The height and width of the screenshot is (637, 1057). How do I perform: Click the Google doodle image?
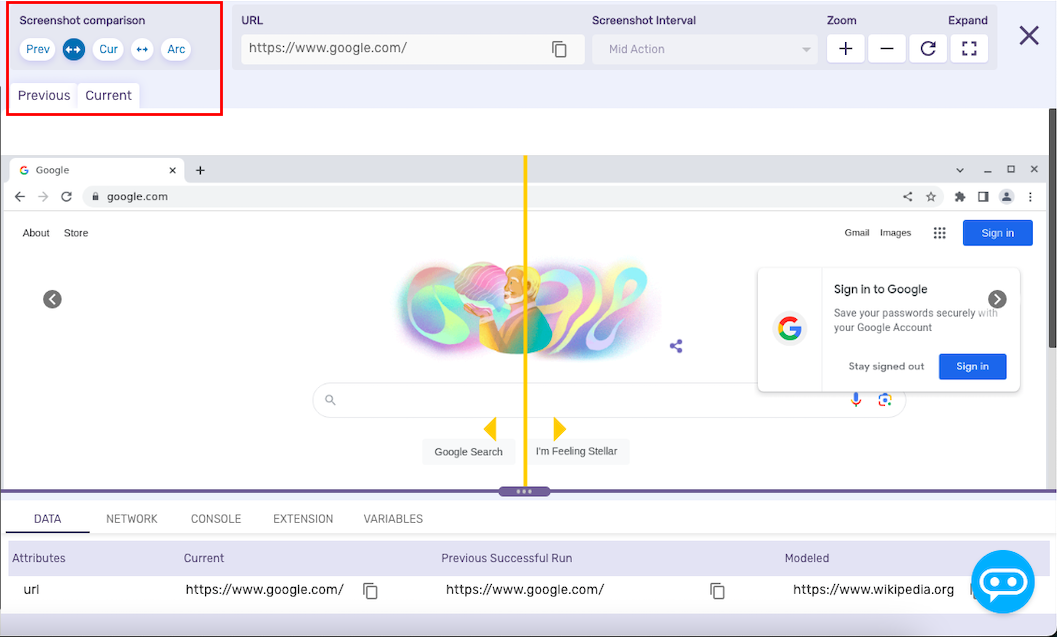(x=526, y=309)
